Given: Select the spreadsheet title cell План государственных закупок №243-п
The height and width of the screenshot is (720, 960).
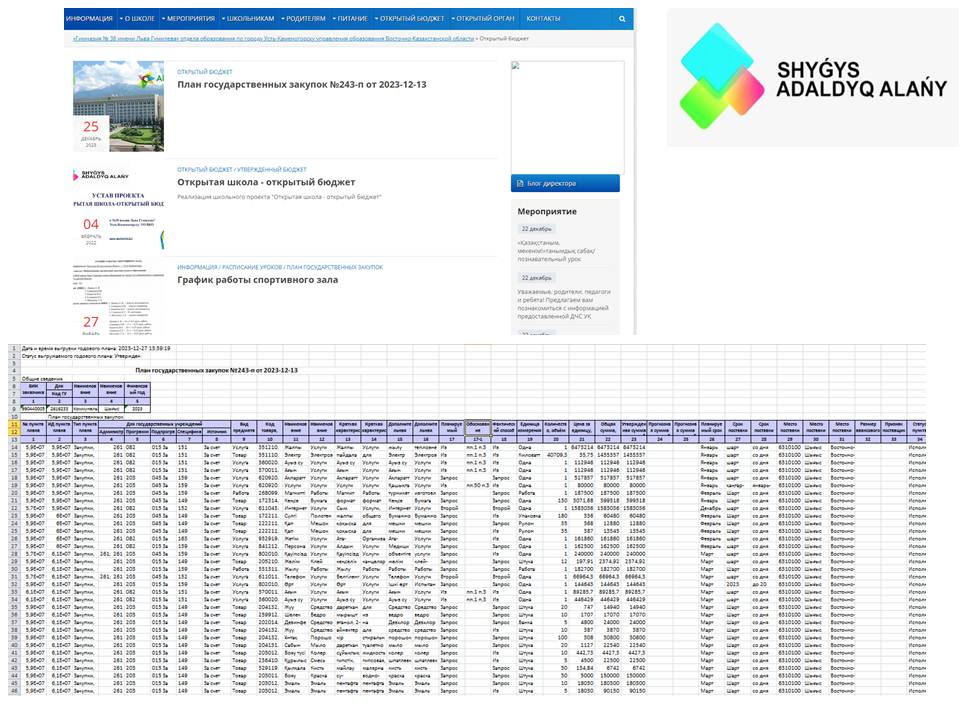Looking at the screenshot, I should coord(217,370).
